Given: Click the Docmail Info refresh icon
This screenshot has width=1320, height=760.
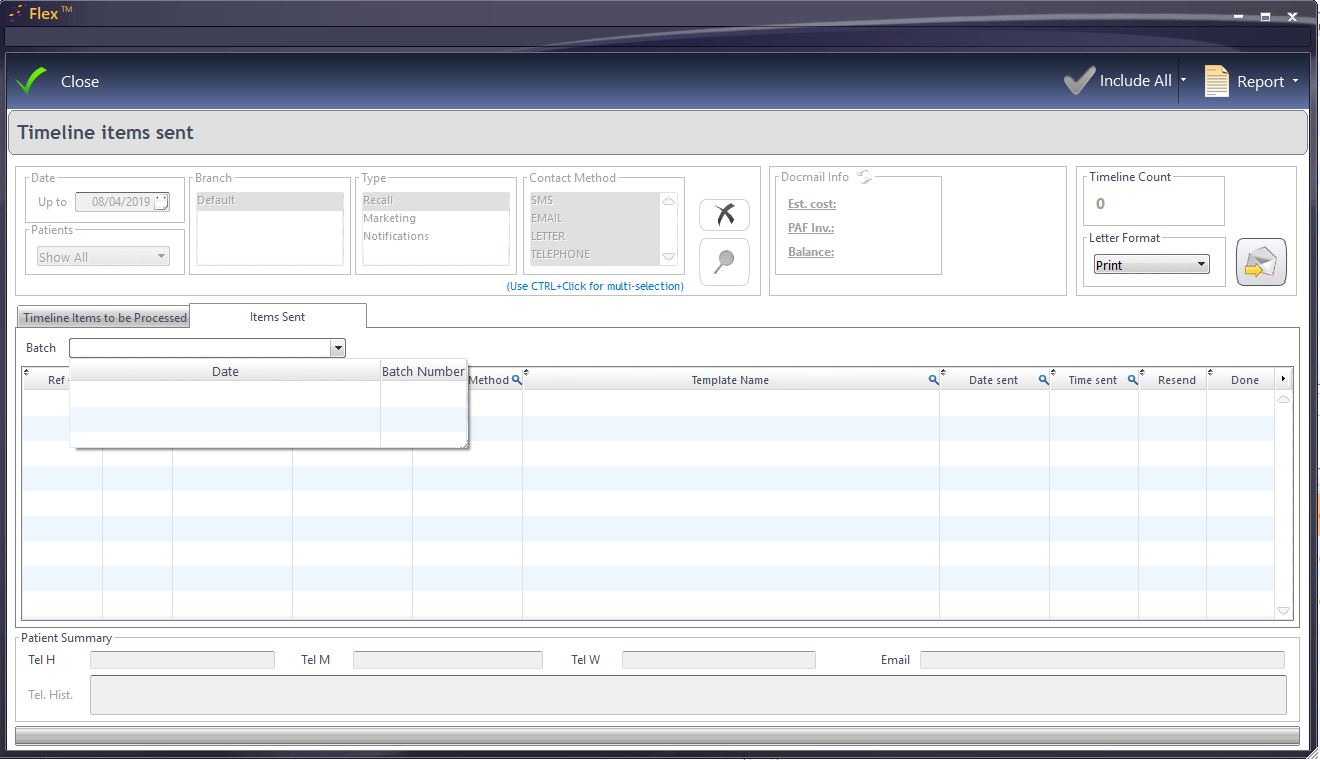Looking at the screenshot, I should [865, 177].
